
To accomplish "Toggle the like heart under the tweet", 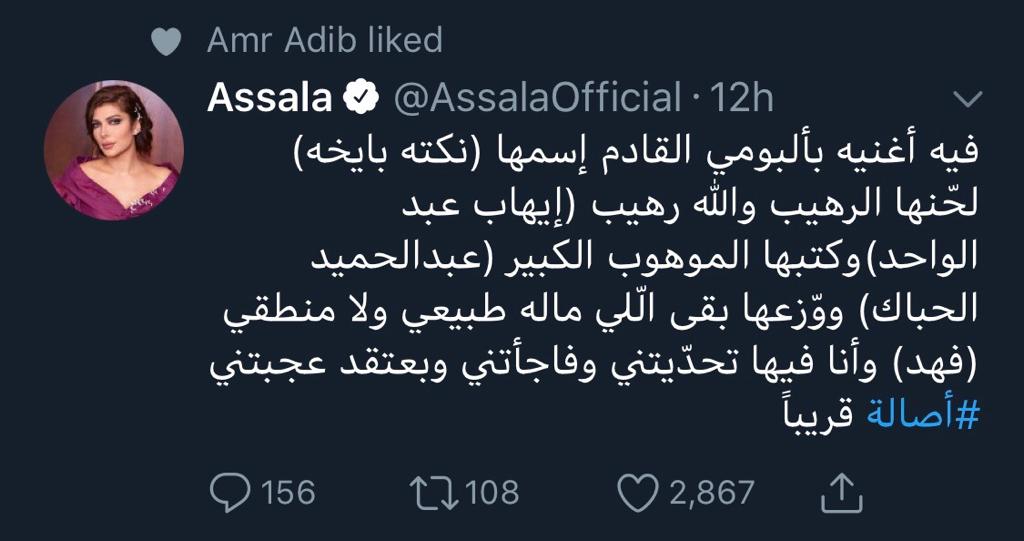I will tap(638, 493).
